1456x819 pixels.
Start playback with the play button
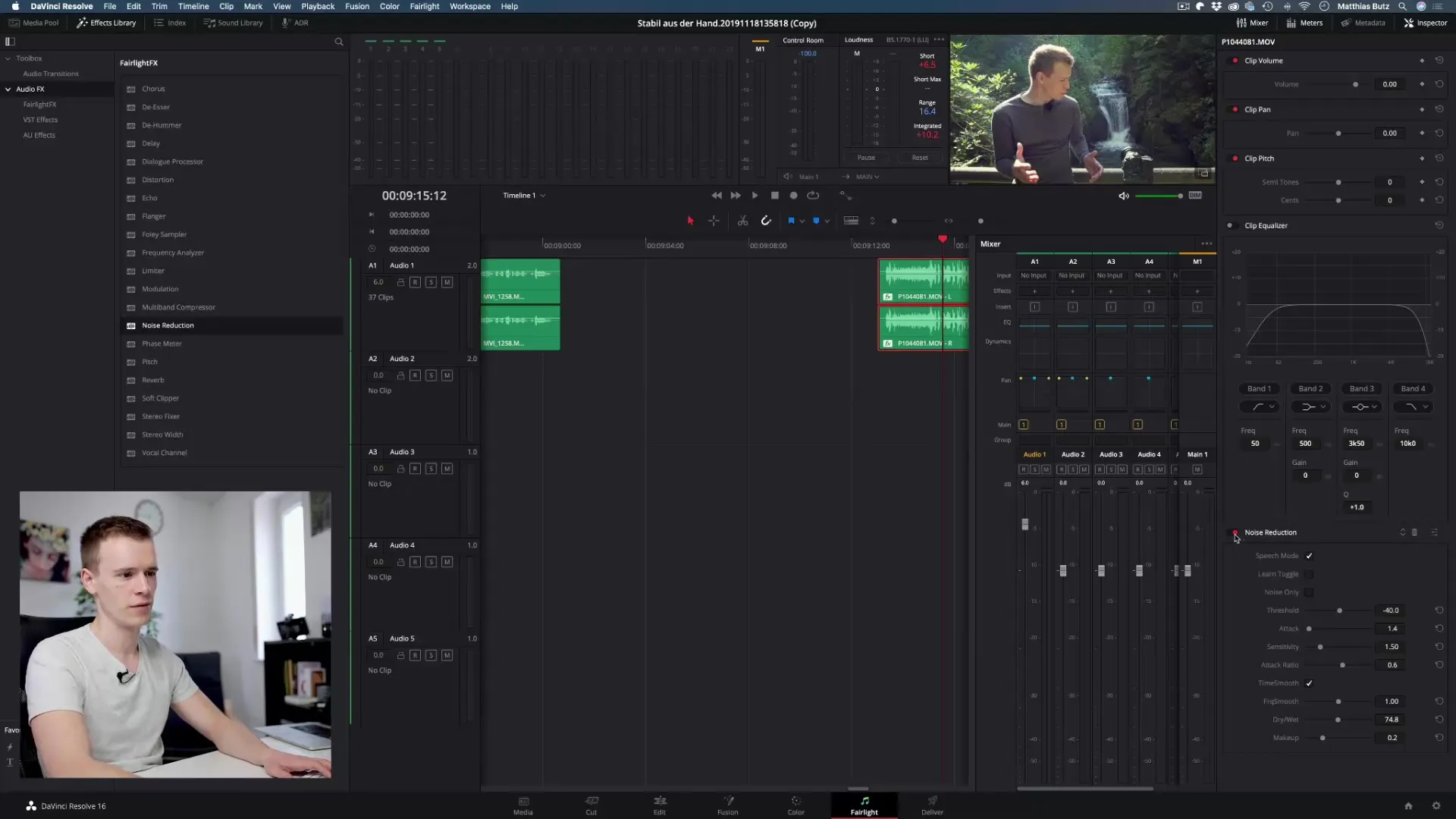coord(755,196)
